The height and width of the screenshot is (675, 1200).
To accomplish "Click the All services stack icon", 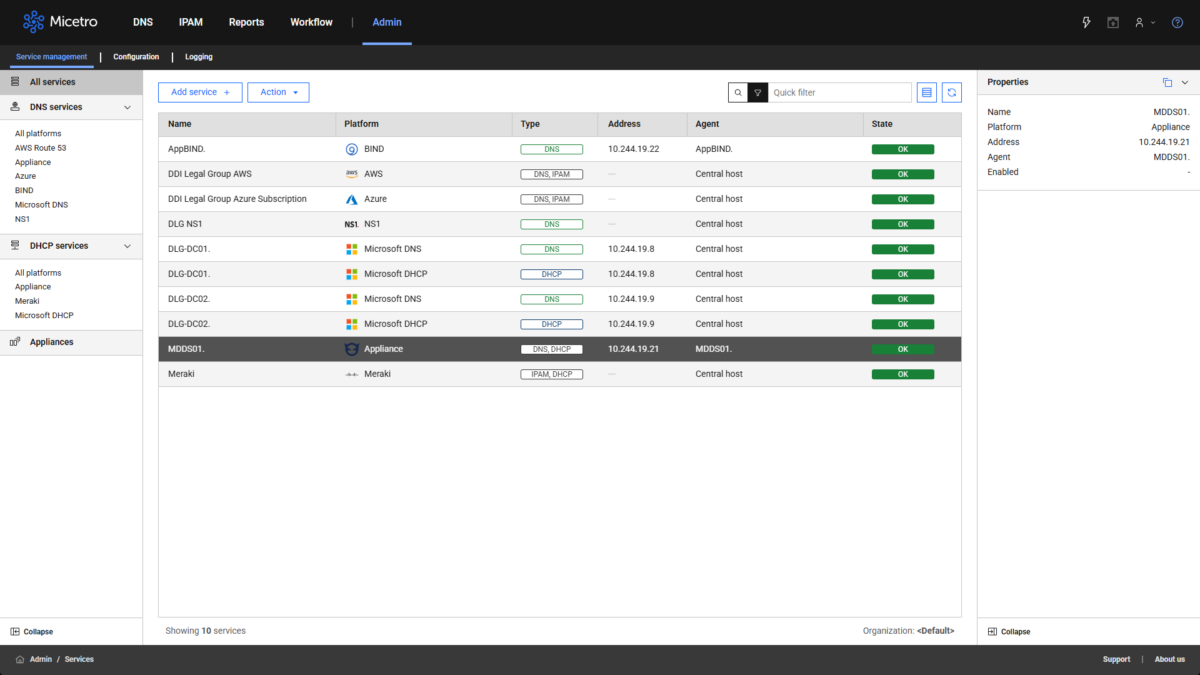I will tap(15, 82).
